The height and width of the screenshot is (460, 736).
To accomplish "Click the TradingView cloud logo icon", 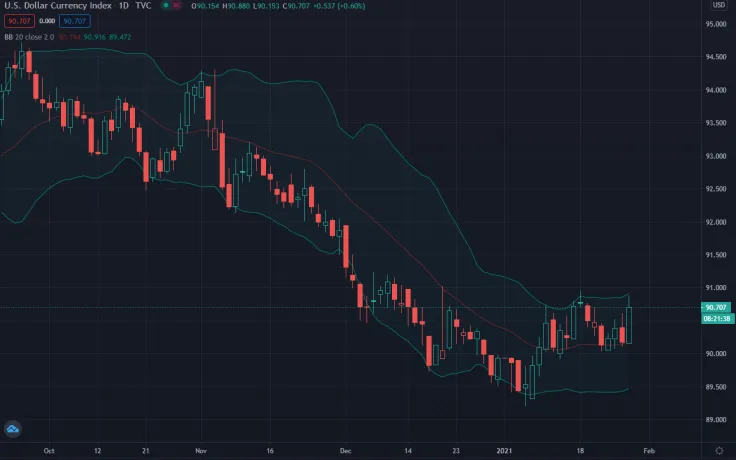I will [13, 429].
